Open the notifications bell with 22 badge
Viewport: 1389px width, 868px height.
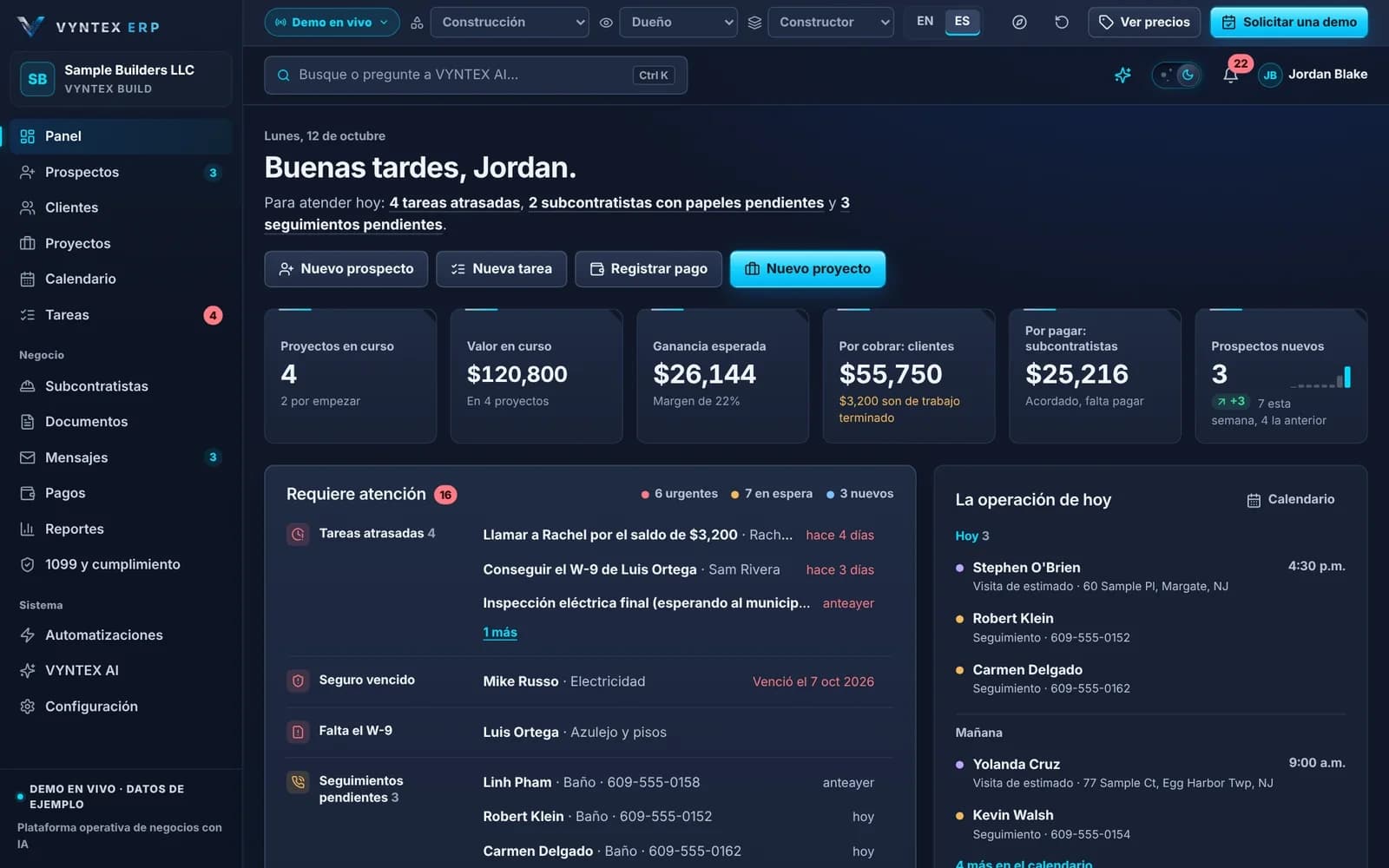click(x=1230, y=75)
